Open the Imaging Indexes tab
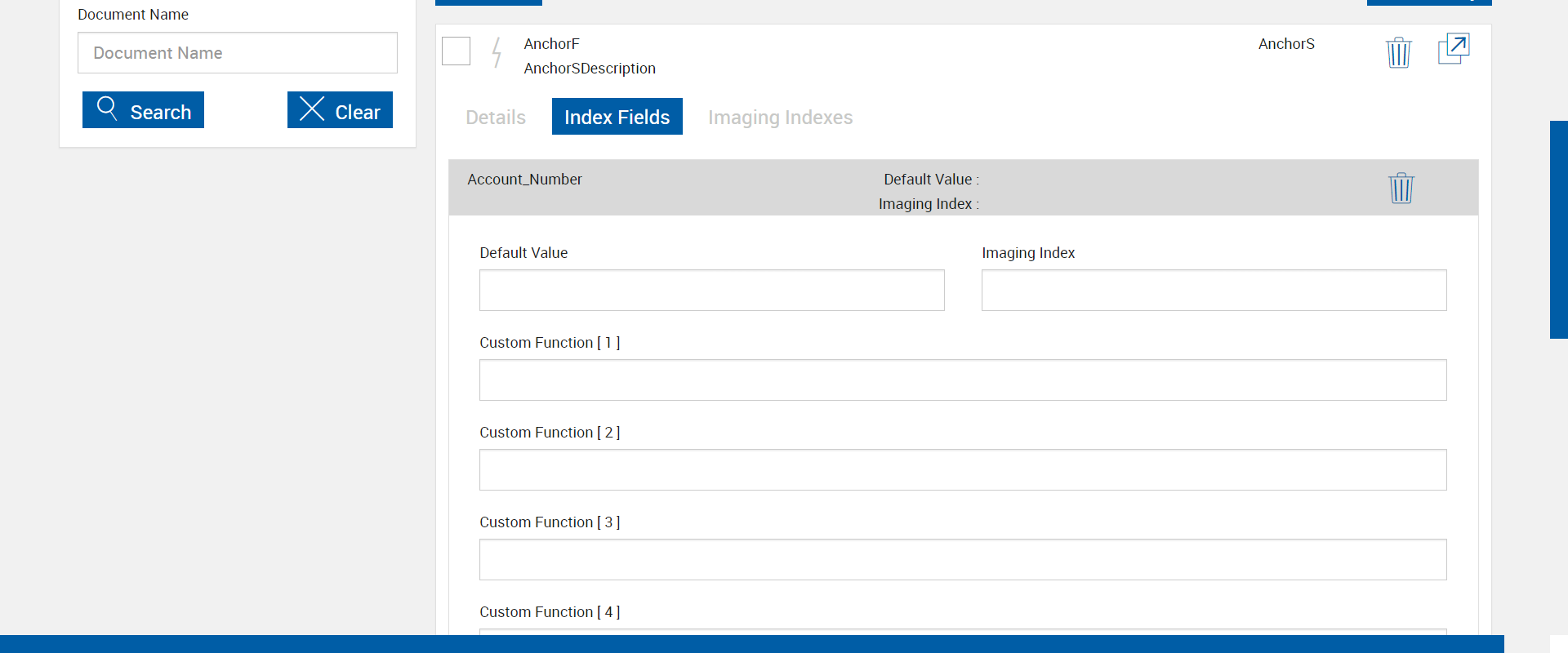1568x653 pixels. [780, 118]
